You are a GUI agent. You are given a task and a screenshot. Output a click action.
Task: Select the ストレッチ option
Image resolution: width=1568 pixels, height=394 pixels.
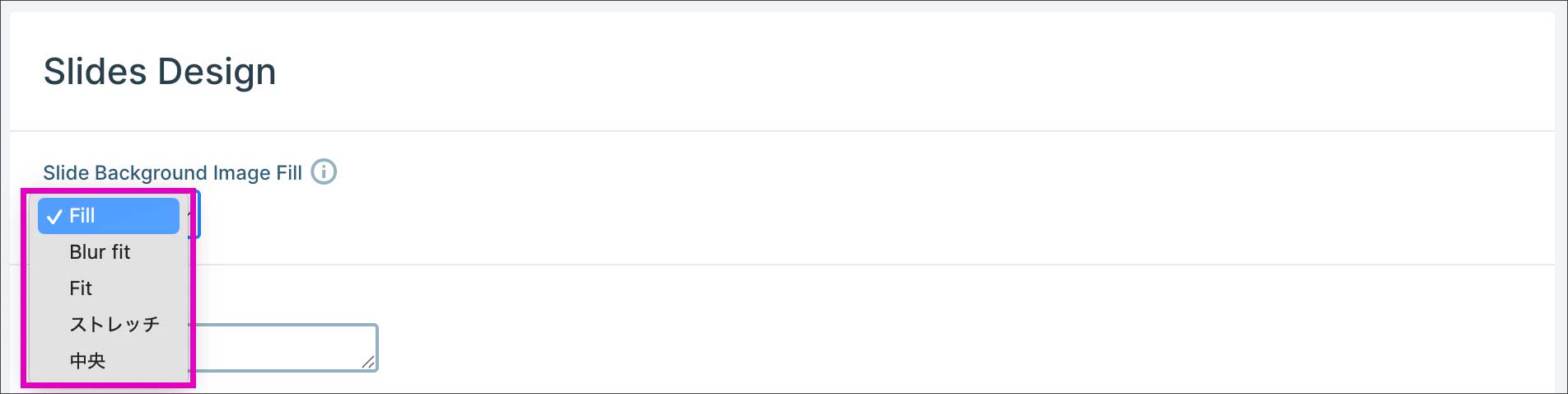pos(114,325)
